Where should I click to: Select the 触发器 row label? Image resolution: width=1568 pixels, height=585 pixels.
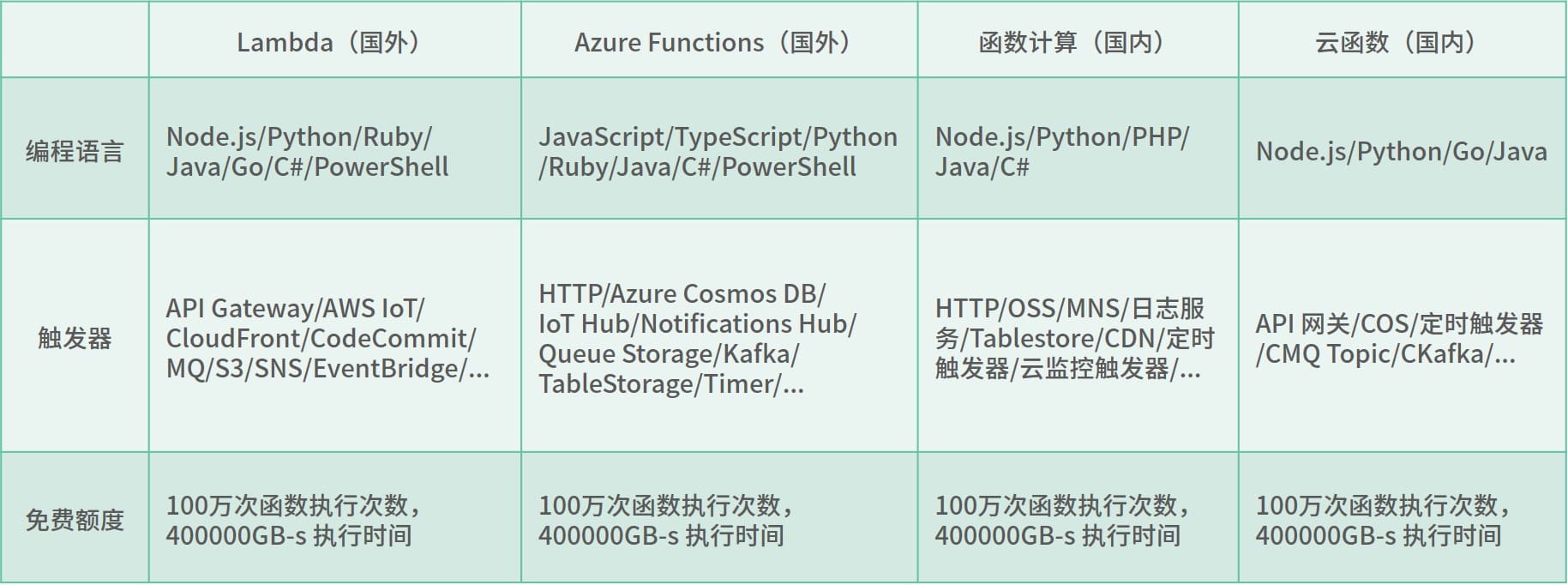[75, 338]
